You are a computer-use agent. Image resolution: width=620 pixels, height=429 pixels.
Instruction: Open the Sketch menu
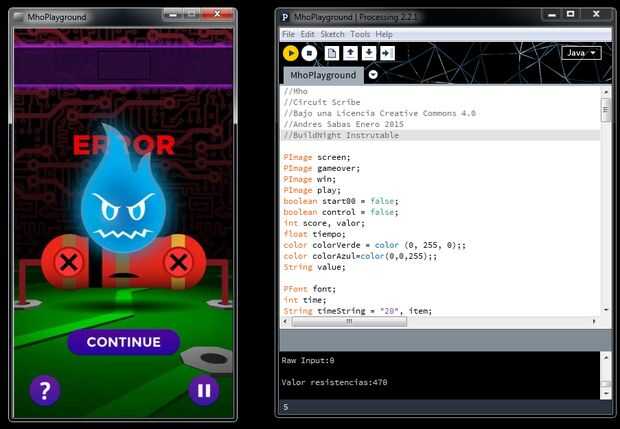(332, 34)
